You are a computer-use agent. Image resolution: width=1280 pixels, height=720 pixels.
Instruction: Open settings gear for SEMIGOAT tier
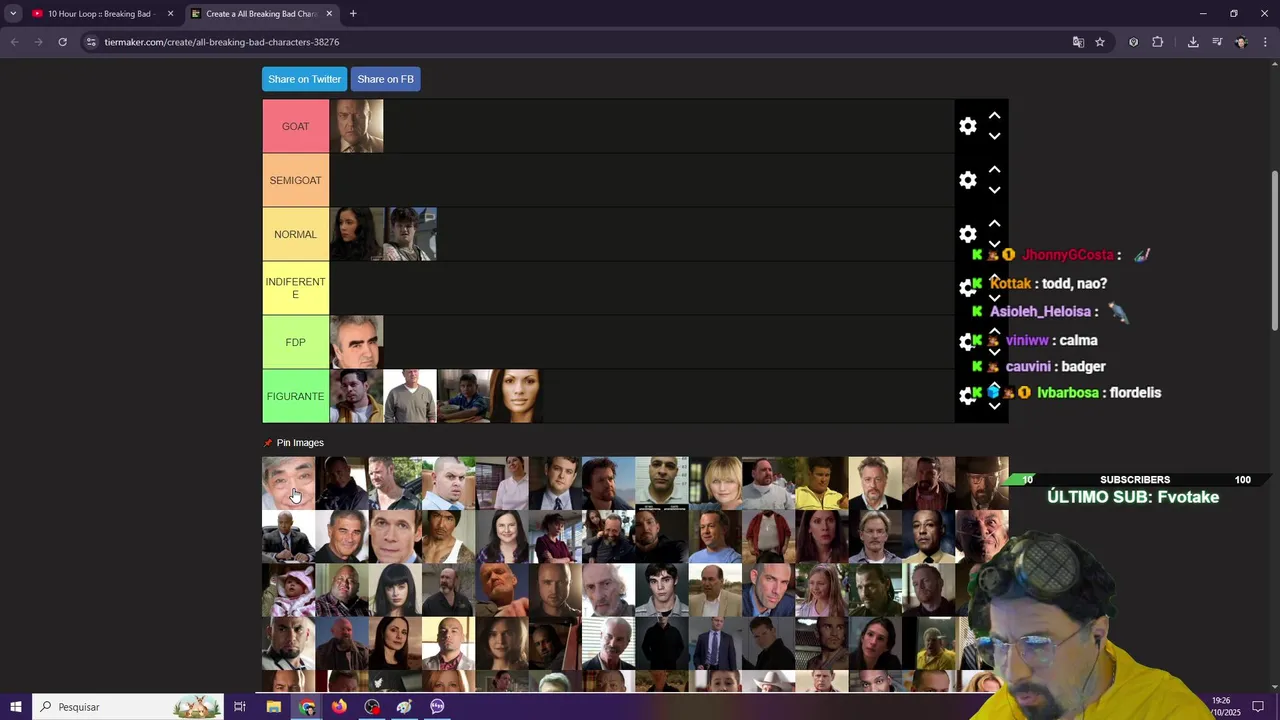click(x=967, y=180)
